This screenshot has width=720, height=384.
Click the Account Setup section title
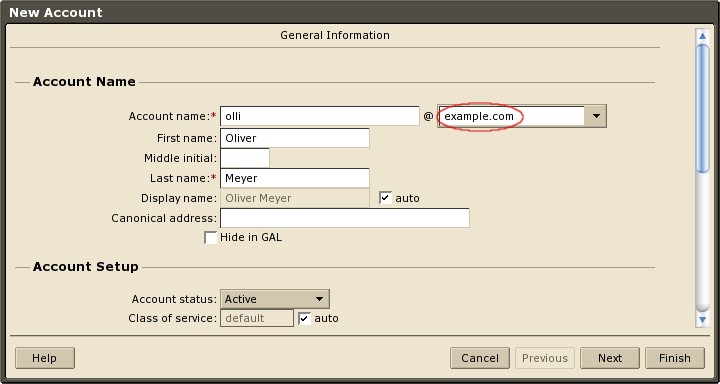tap(85, 267)
